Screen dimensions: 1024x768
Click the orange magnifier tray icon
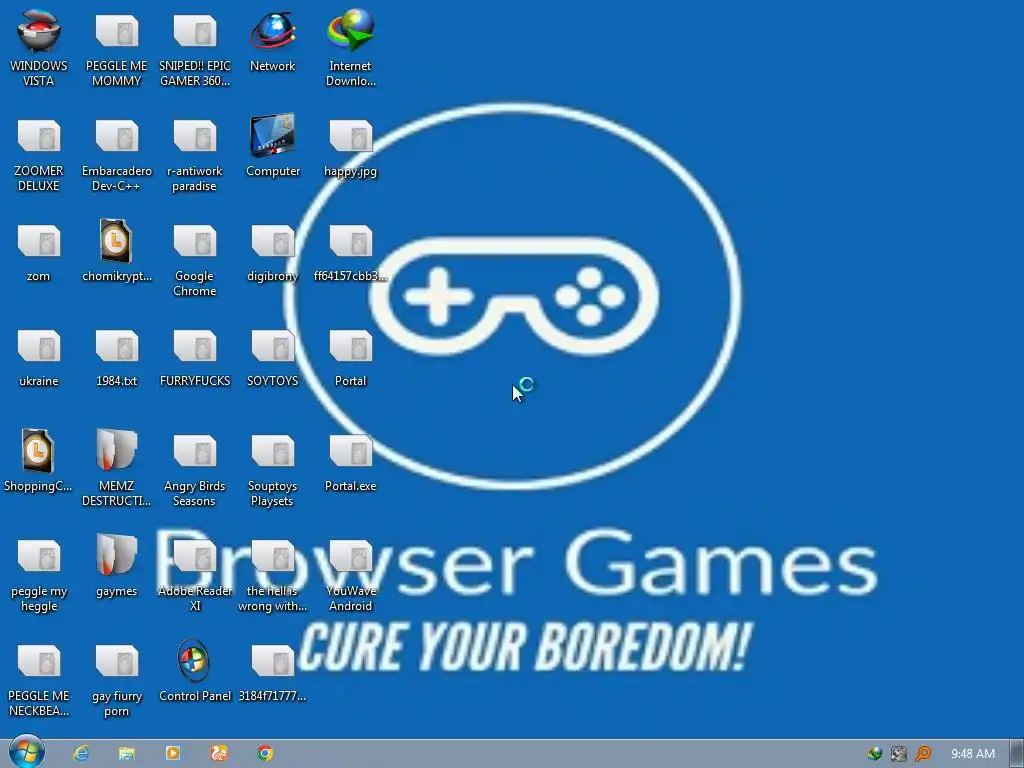(x=923, y=754)
